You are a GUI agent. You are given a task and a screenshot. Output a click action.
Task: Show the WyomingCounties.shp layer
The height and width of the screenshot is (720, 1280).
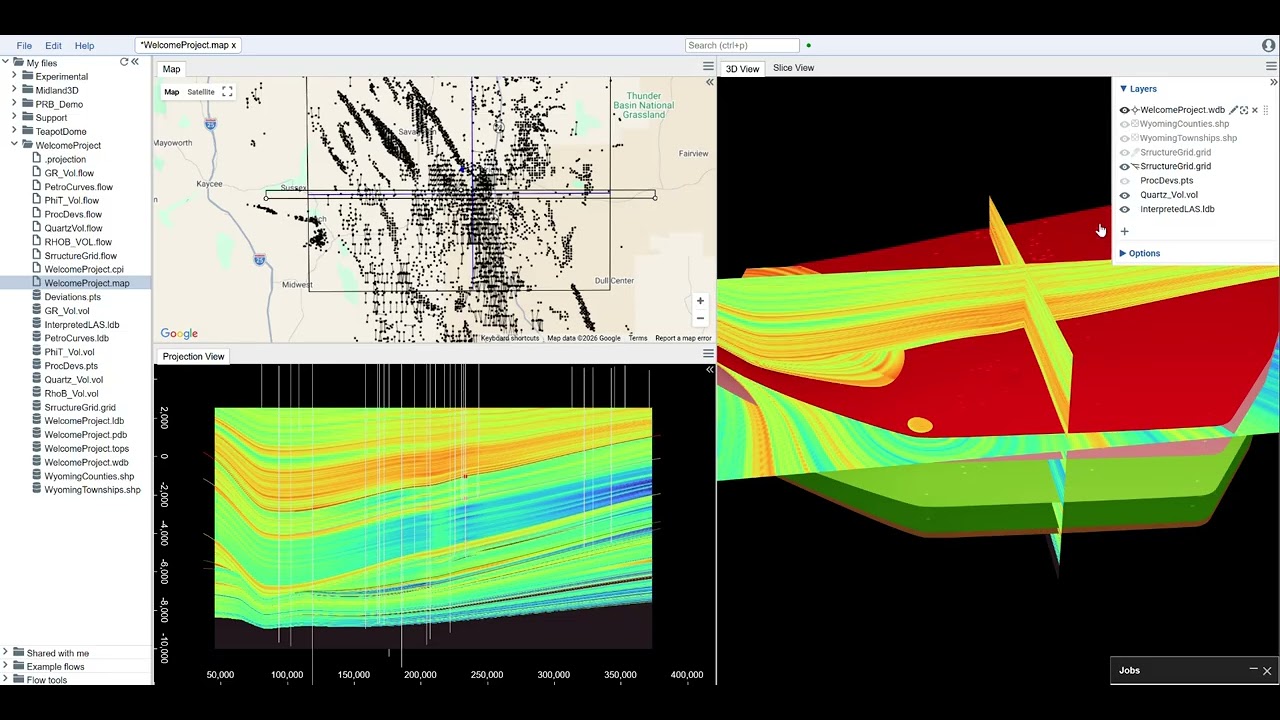coord(1124,124)
